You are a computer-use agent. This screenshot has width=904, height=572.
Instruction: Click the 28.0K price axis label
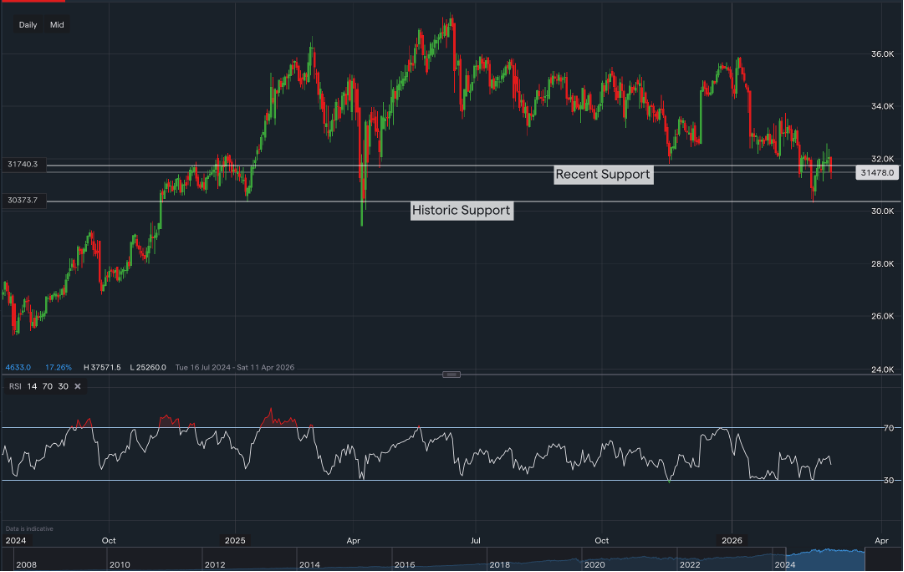(x=882, y=264)
